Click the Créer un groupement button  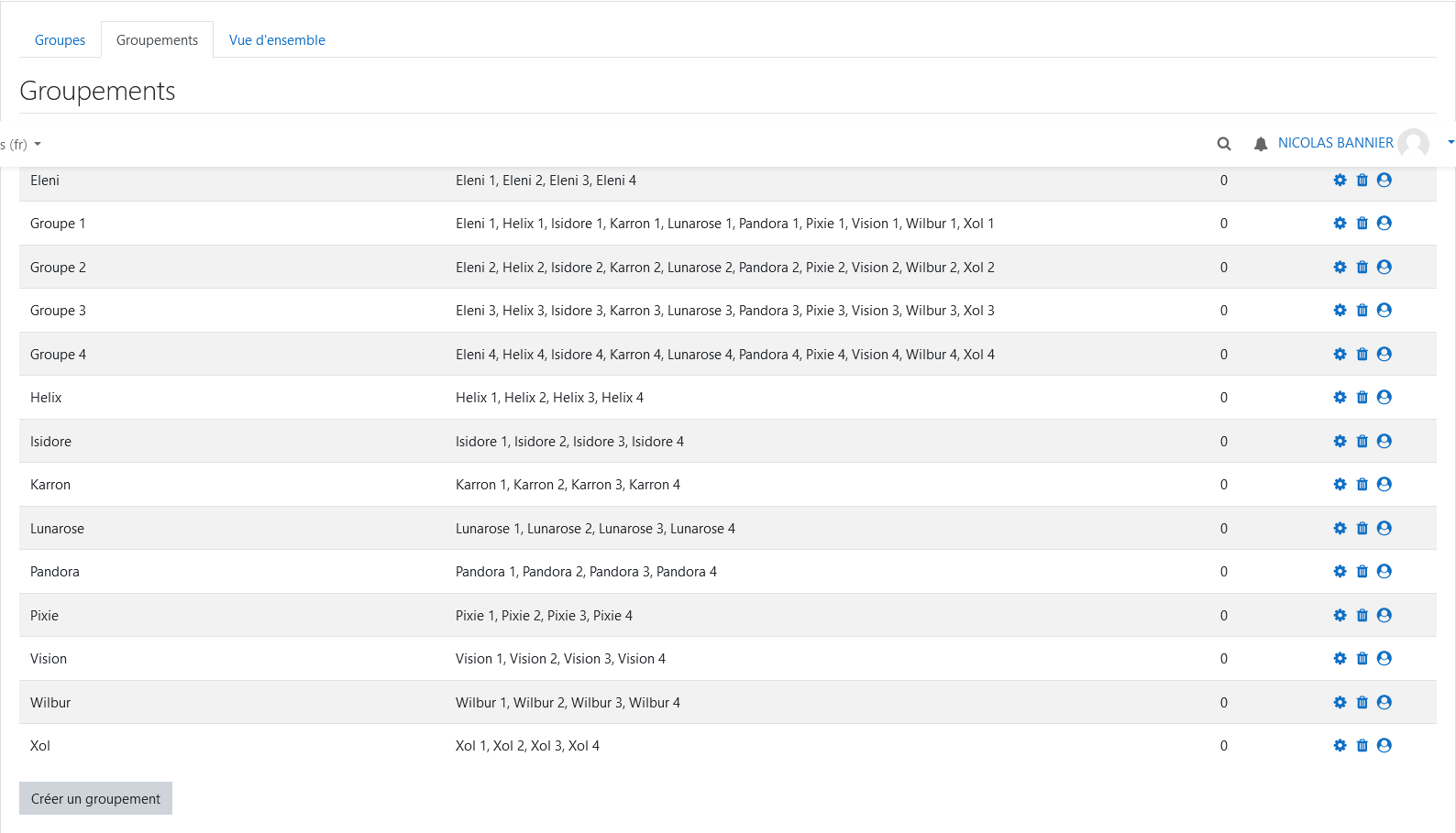(x=95, y=799)
